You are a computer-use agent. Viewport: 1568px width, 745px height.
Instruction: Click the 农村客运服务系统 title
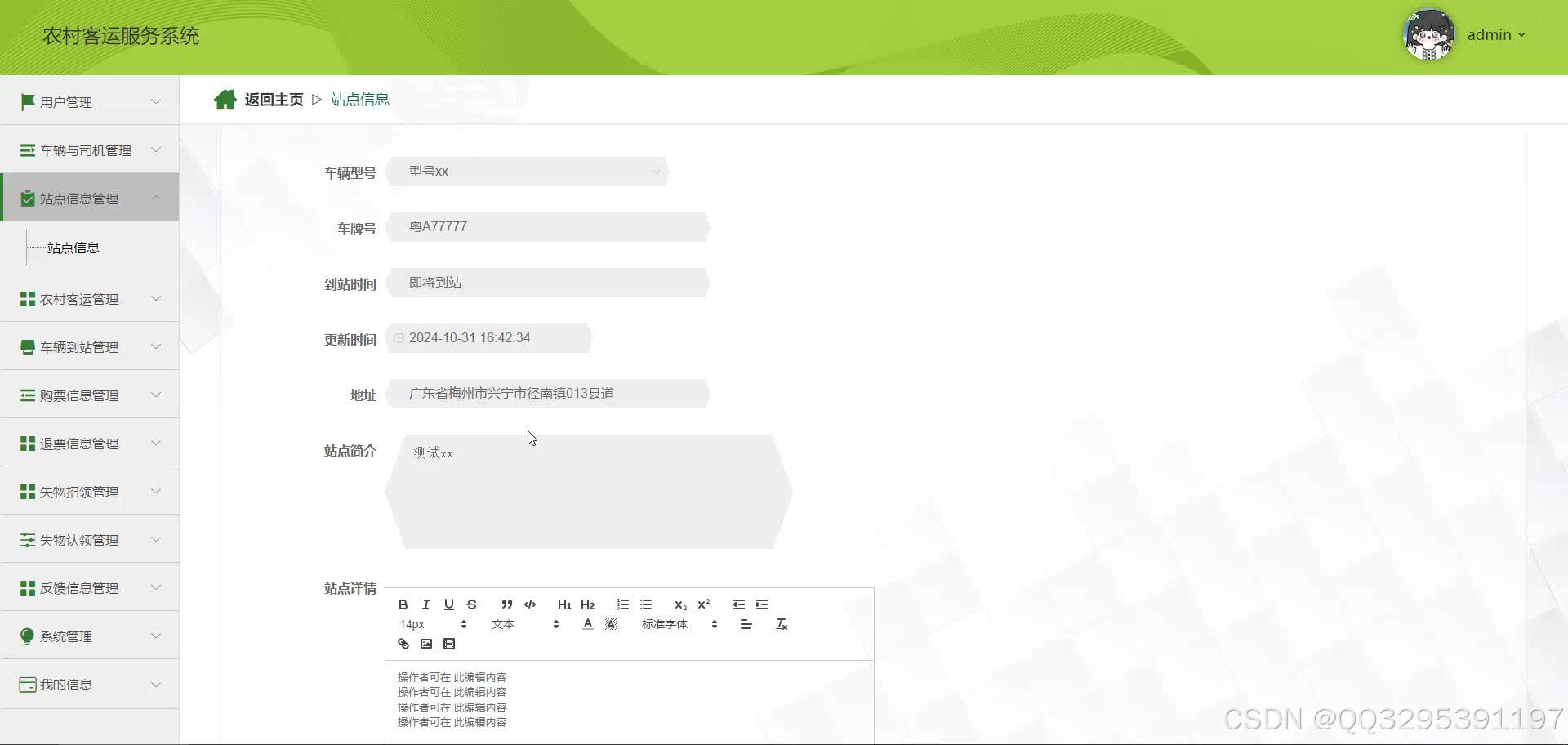coord(121,36)
